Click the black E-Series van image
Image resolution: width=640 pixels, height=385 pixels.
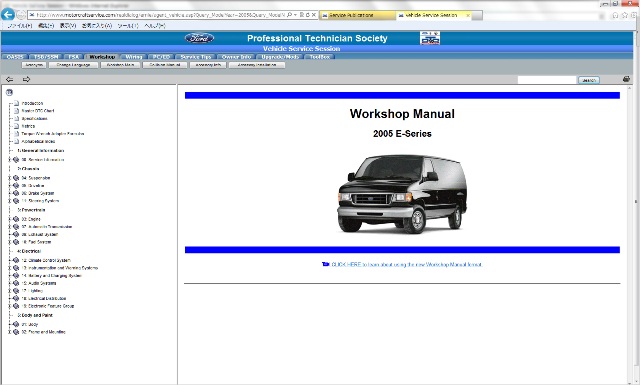click(x=402, y=194)
